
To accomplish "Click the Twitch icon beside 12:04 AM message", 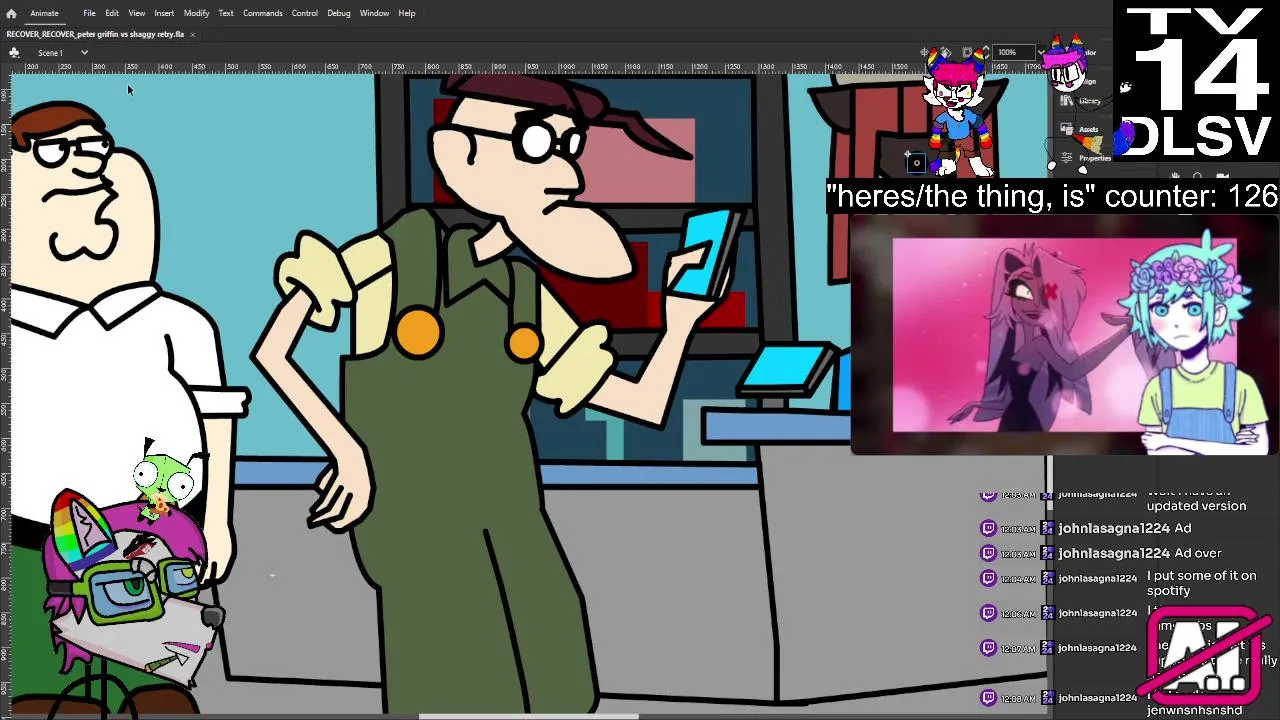I will (x=989, y=578).
